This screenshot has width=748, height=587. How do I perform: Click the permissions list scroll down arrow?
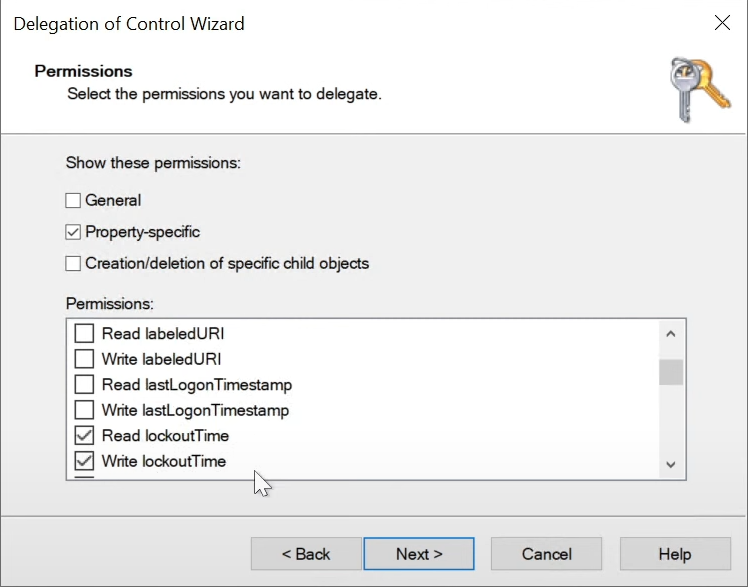tap(671, 464)
